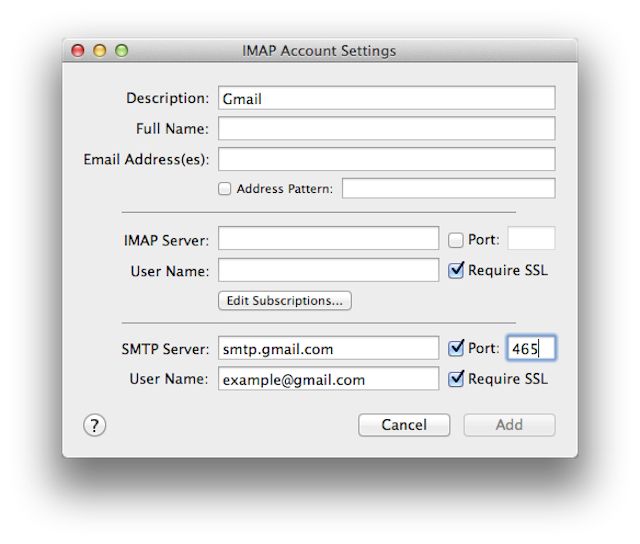The height and width of the screenshot is (544, 640).
Task: Close the IMAP Account Settings window
Action: tap(78, 51)
